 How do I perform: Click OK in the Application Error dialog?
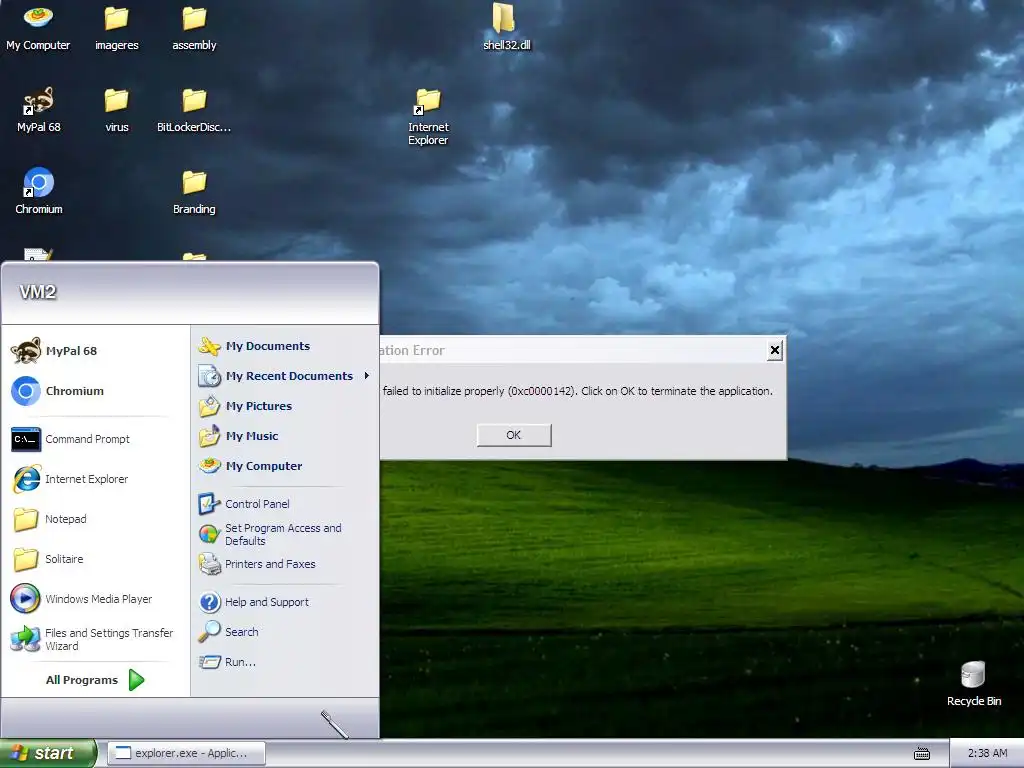[514, 435]
